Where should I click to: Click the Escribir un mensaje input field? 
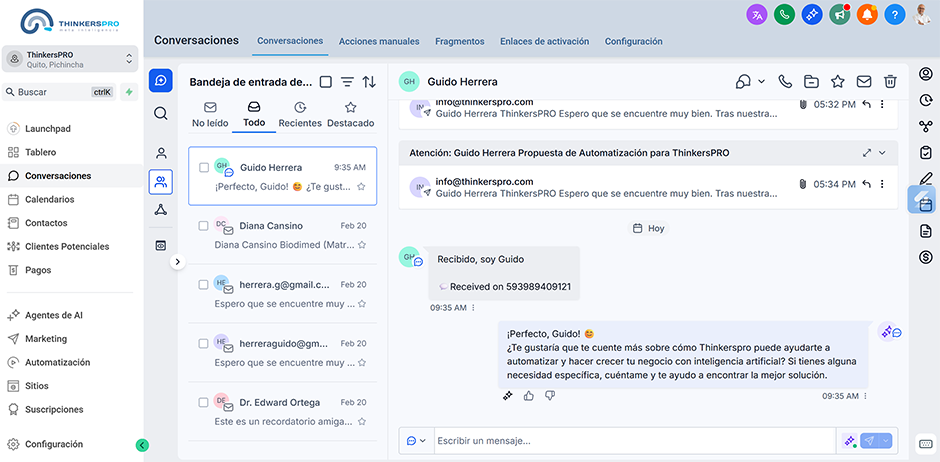pyautogui.click(x=632, y=441)
